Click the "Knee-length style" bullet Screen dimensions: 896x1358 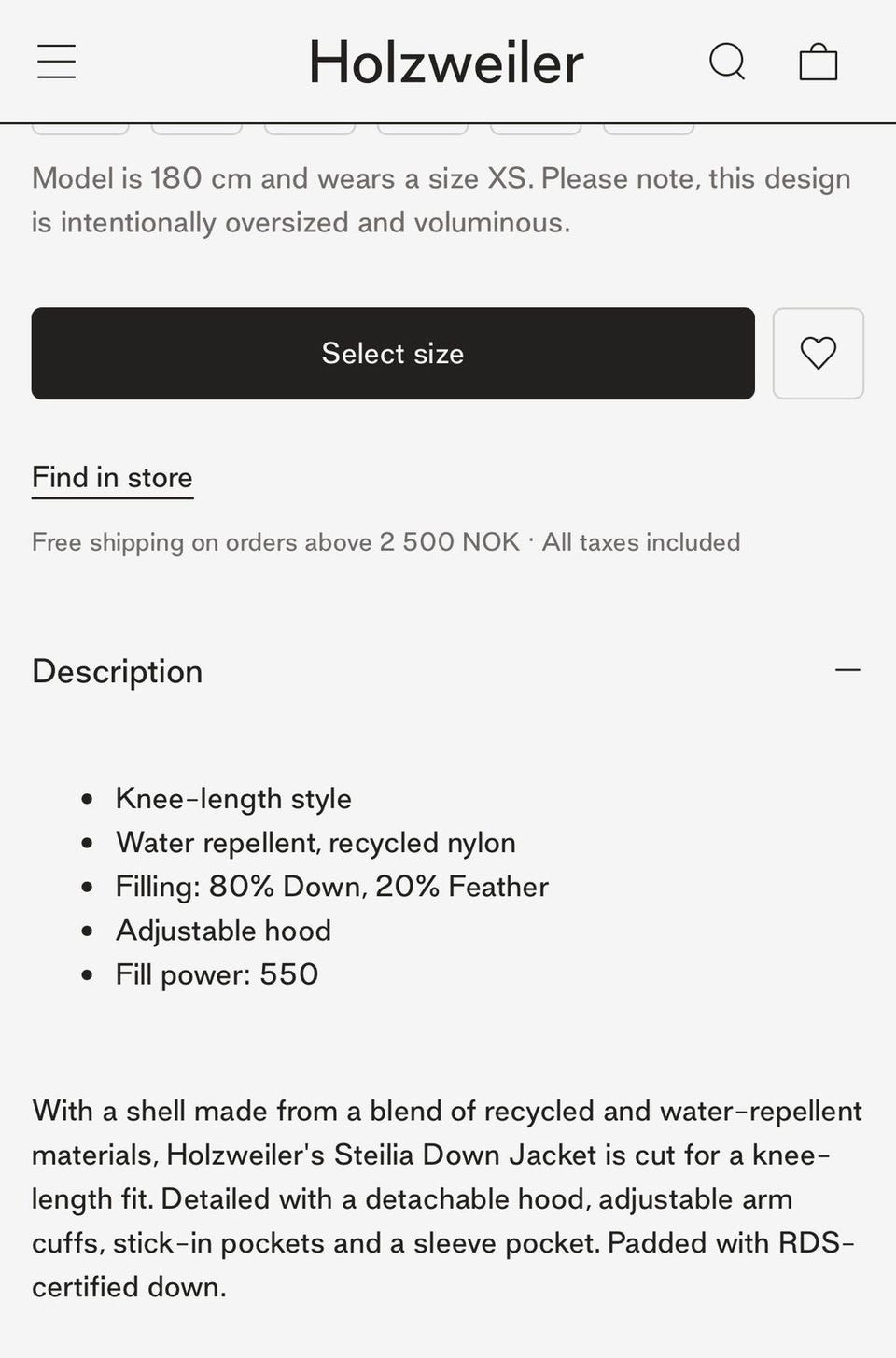pos(233,799)
